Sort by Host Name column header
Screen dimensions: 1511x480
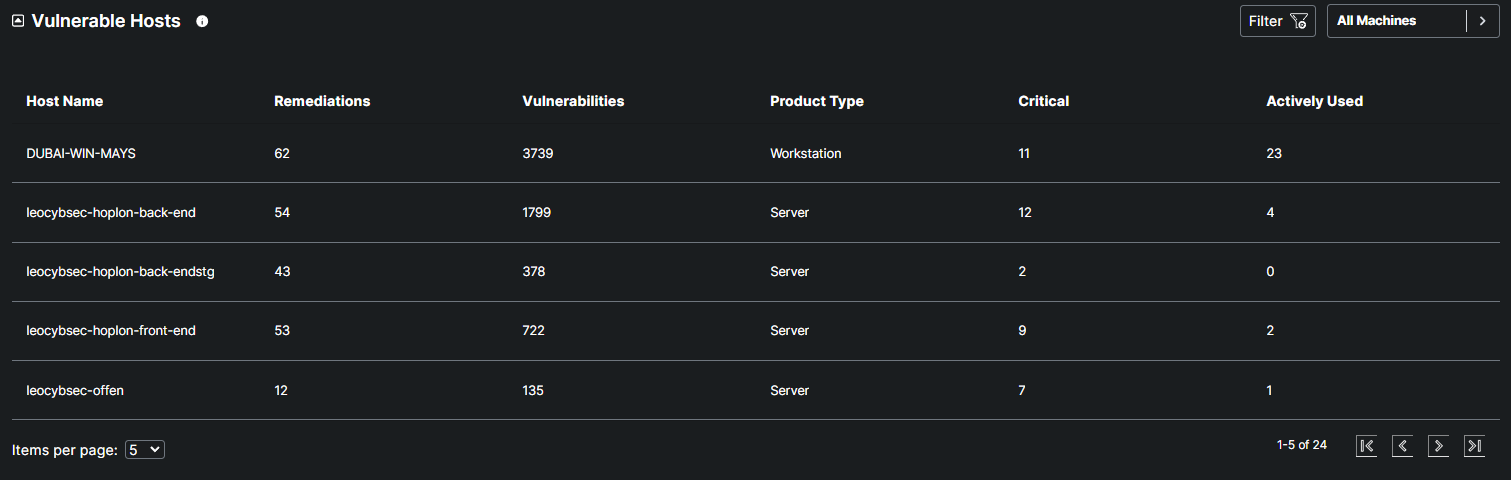(x=64, y=101)
